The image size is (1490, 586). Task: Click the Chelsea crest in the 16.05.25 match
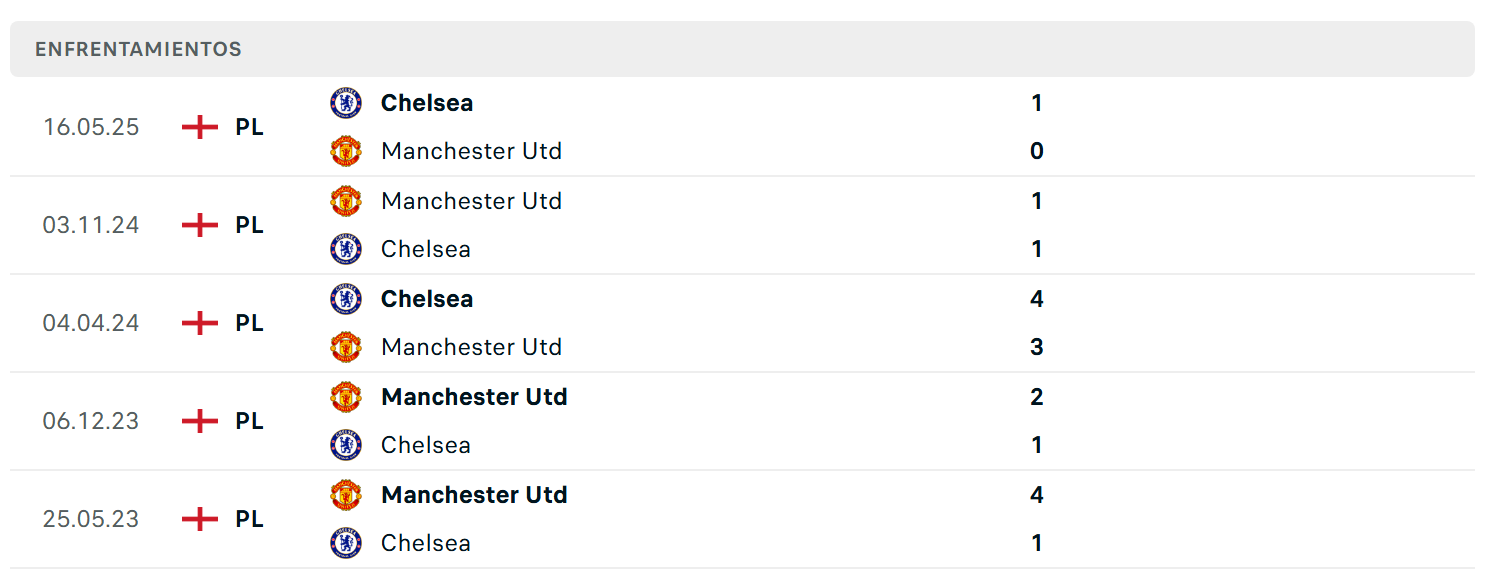[x=346, y=103]
